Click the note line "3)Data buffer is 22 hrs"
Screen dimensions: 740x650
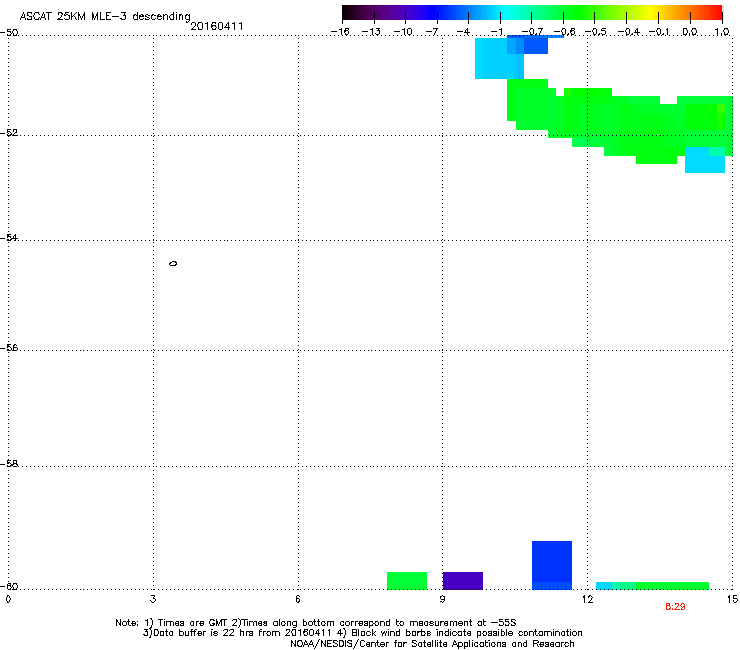[x=362, y=633]
